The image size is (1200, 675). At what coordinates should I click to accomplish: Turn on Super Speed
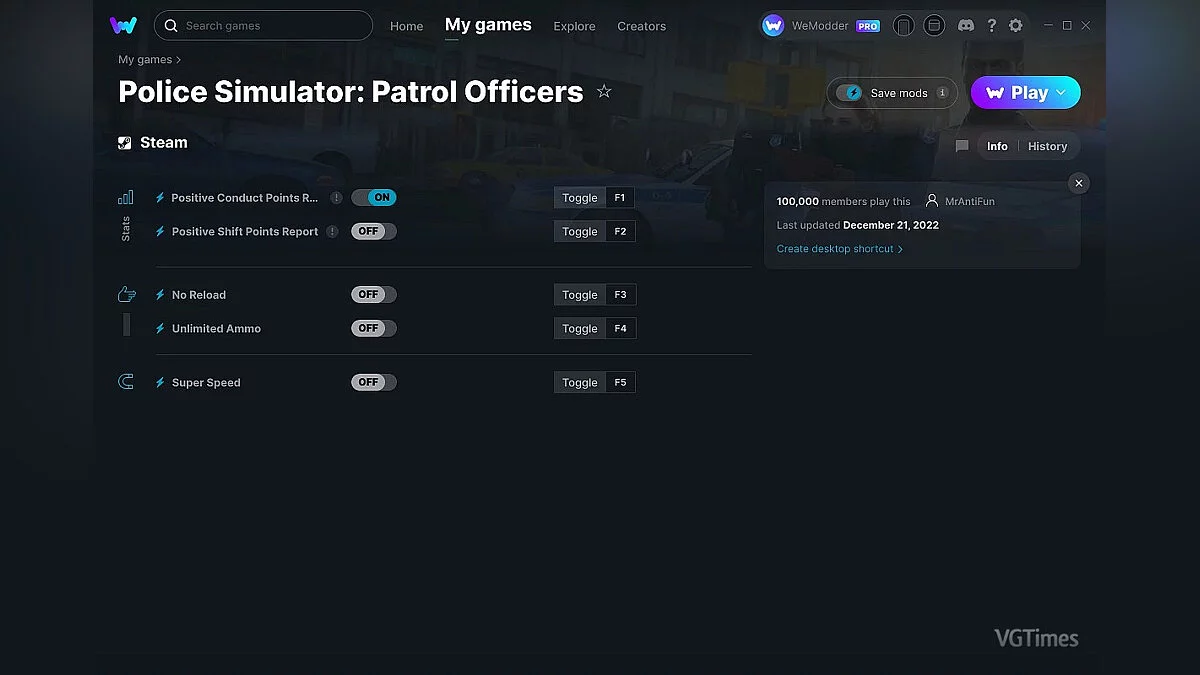click(x=373, y=382)
